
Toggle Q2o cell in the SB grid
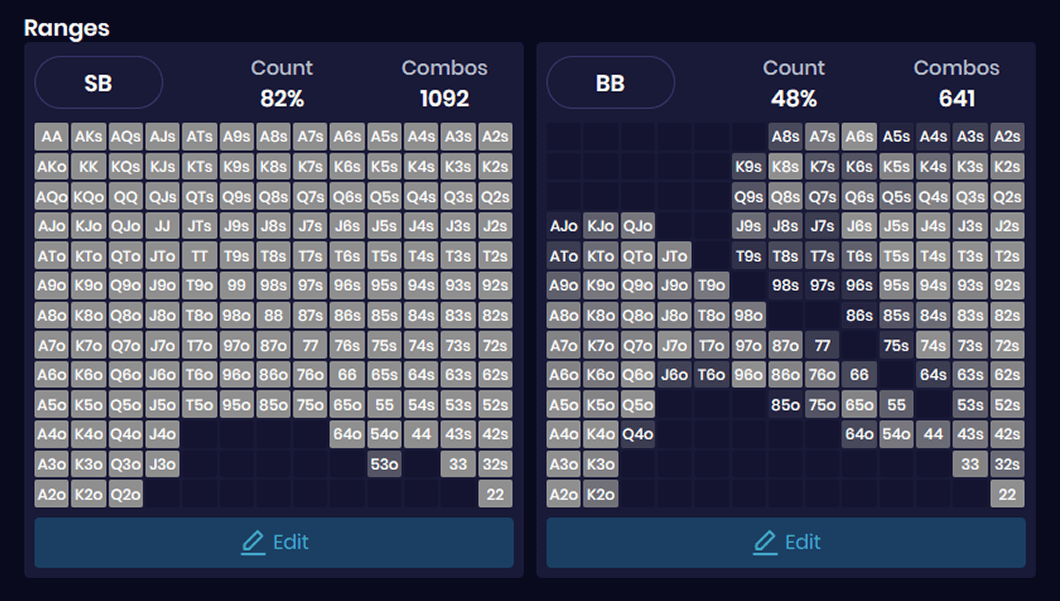[x=125, y=494]
